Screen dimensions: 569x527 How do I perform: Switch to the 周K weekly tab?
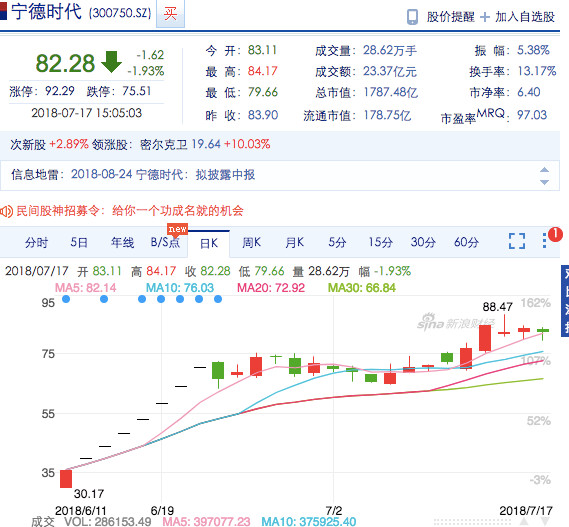(x=251, y=242)
